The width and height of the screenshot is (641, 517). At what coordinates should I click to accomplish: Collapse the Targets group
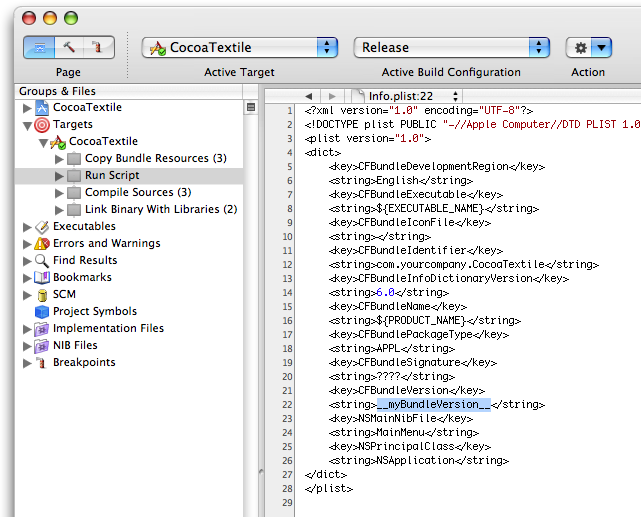click(26, 125)
